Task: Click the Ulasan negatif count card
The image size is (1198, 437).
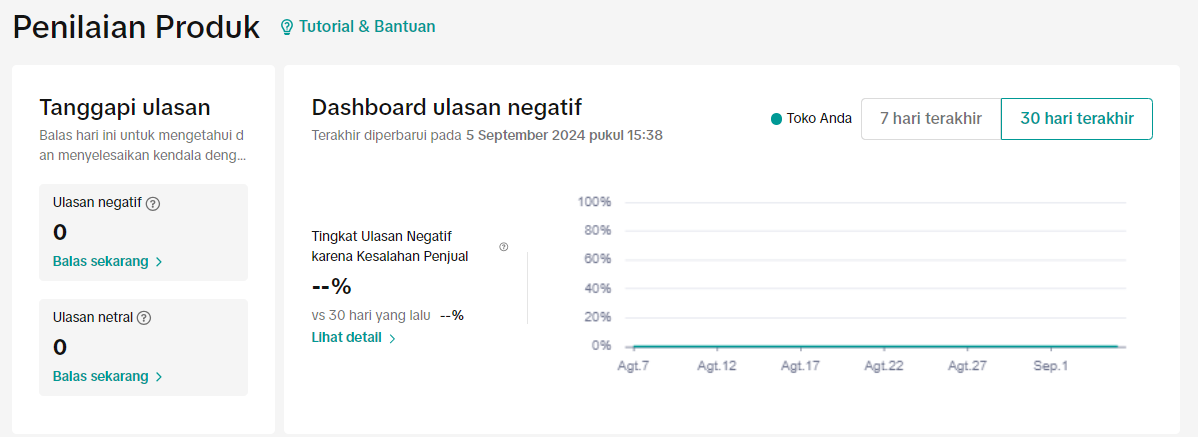Action: coord(143,232)
